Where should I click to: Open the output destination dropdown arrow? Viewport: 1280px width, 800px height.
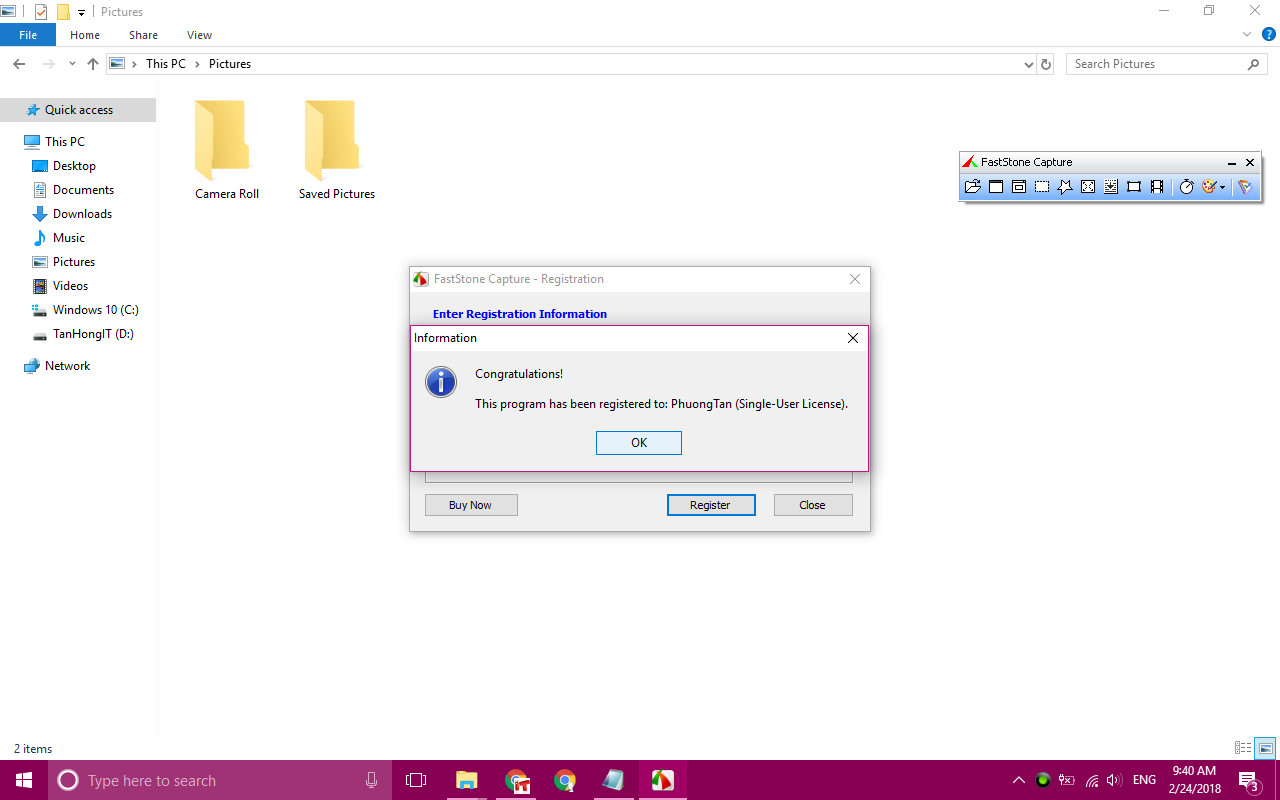(x=1223, y=187)
